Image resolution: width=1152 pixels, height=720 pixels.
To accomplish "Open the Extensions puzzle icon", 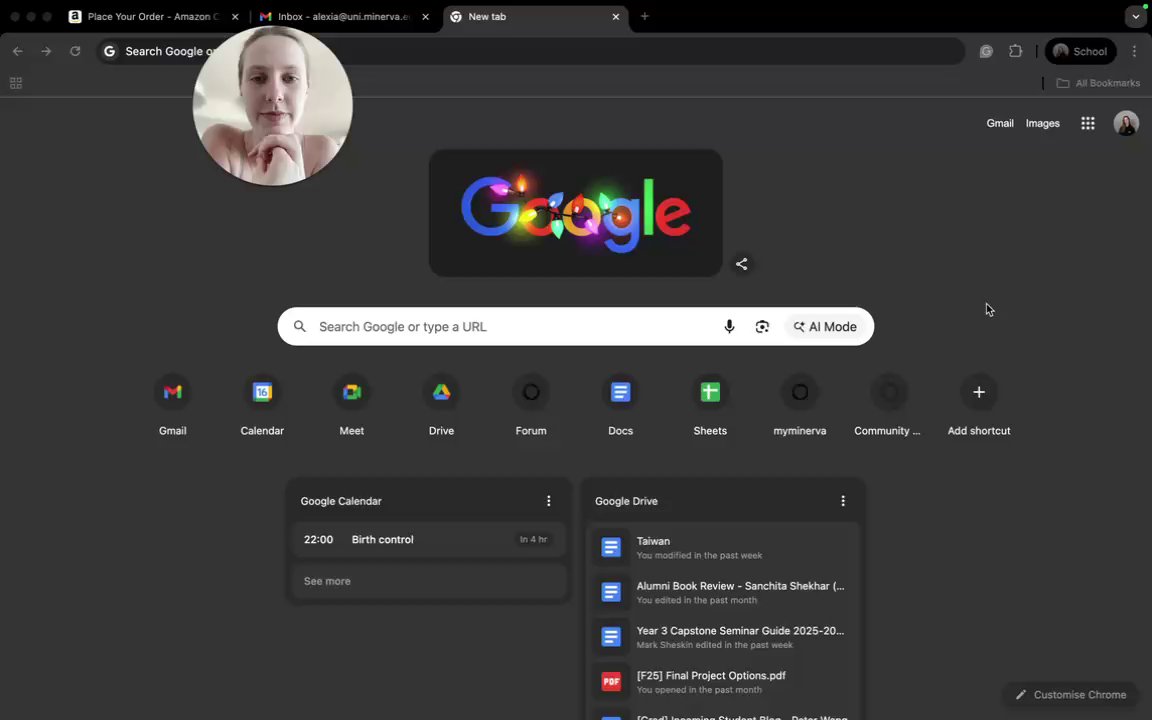I will point(1015,51).
